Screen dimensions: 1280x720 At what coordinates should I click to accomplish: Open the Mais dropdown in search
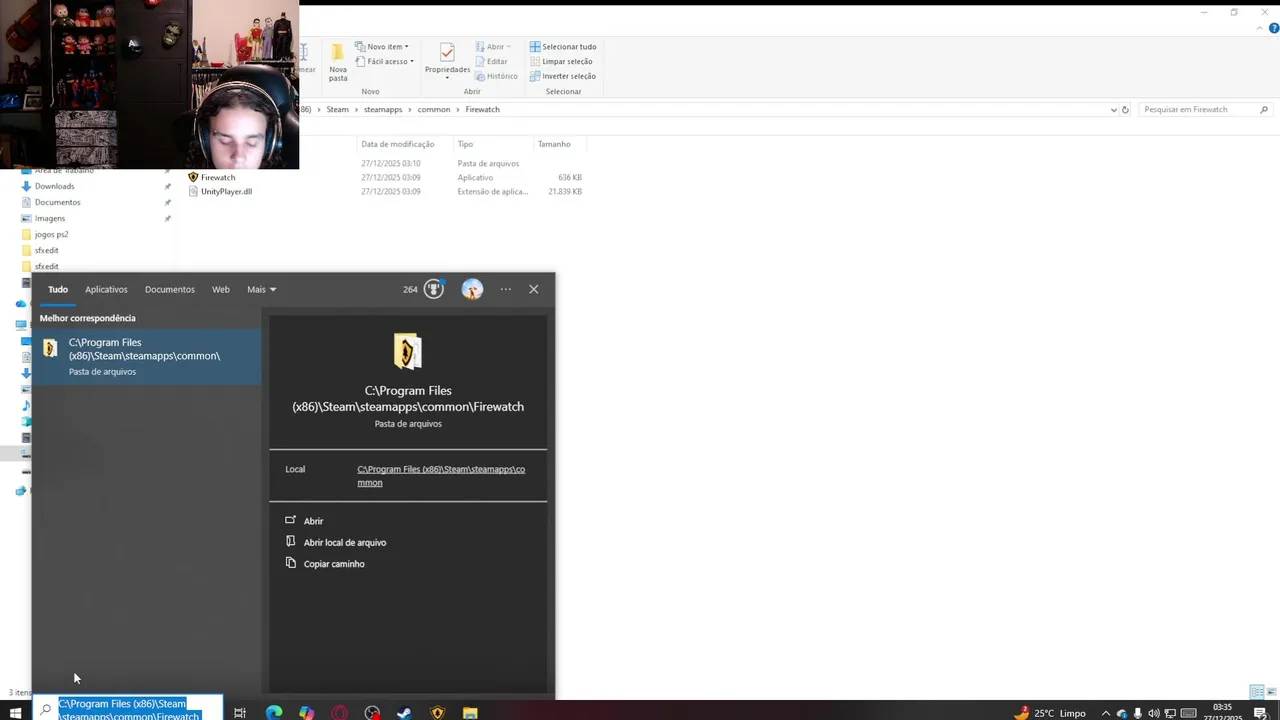tap(261, 289)
